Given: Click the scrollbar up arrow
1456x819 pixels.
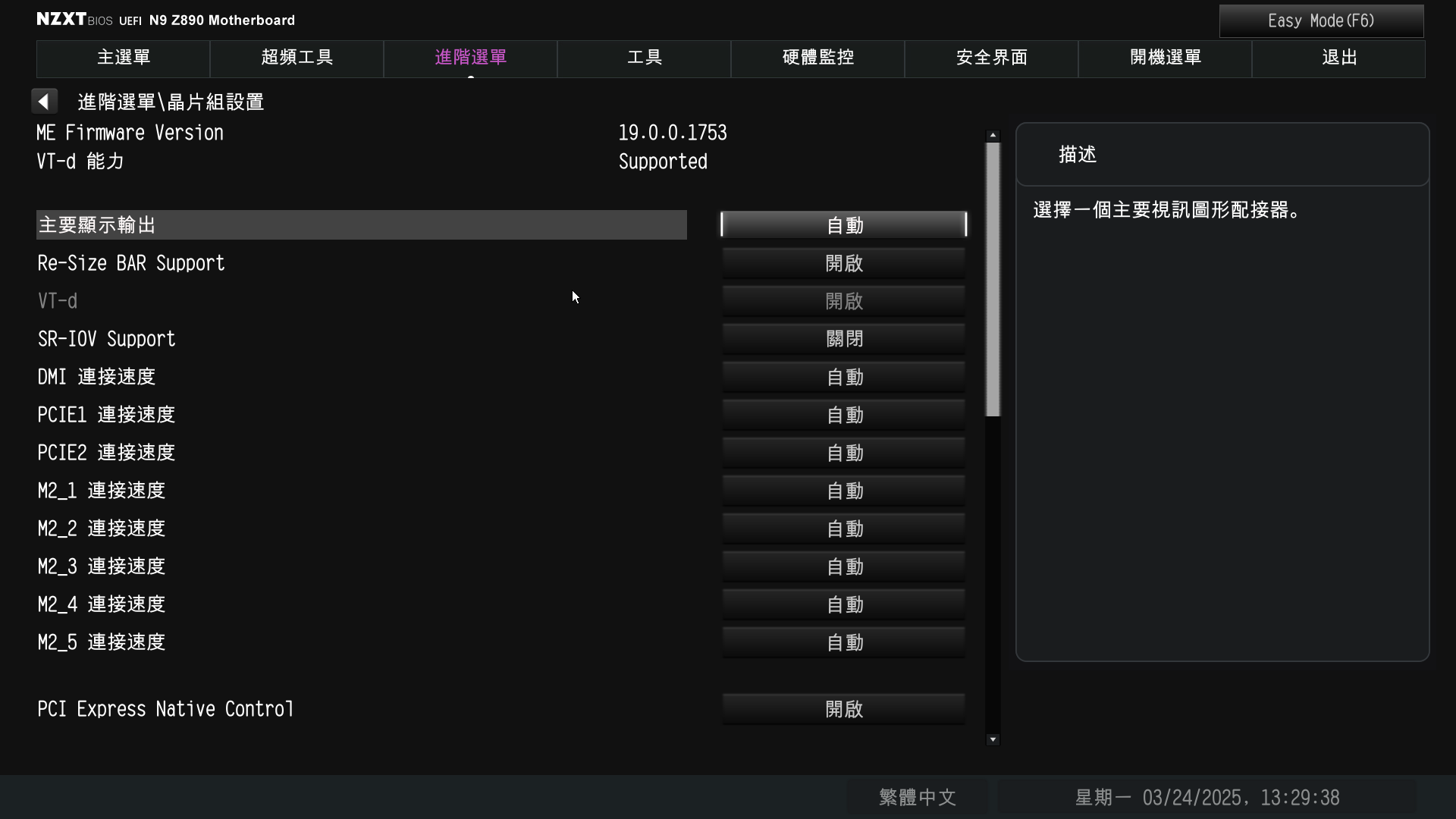Looking at the screenshot, I should pyautogui.click(x=993, y=135).
